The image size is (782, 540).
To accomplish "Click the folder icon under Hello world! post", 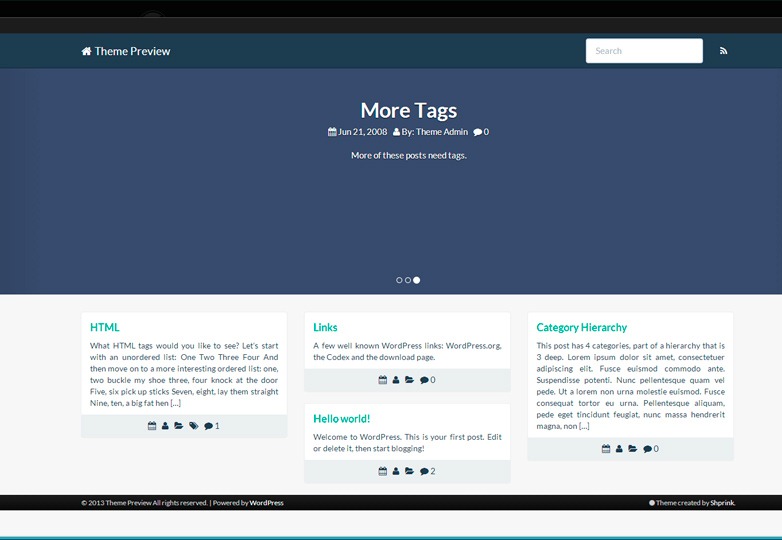I will tap(409, 471).
